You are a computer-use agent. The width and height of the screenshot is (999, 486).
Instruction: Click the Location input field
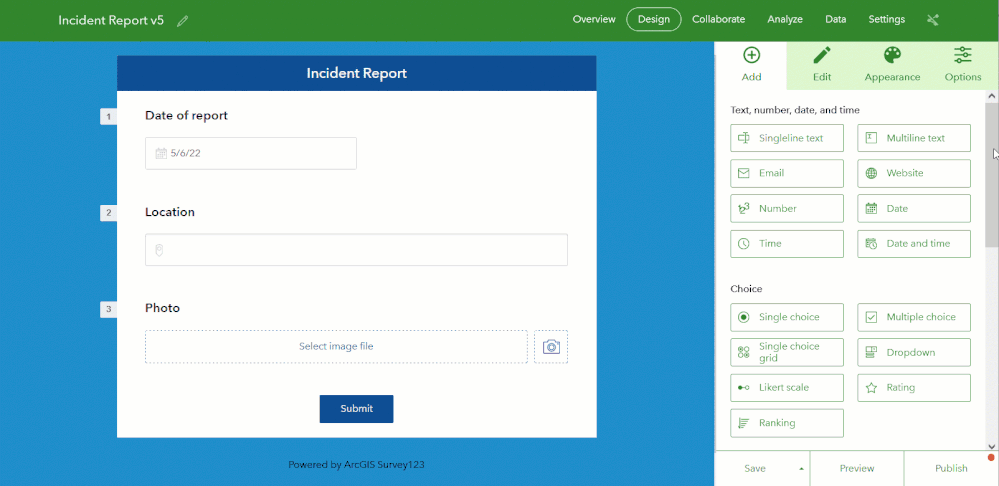tap(356, 250)
